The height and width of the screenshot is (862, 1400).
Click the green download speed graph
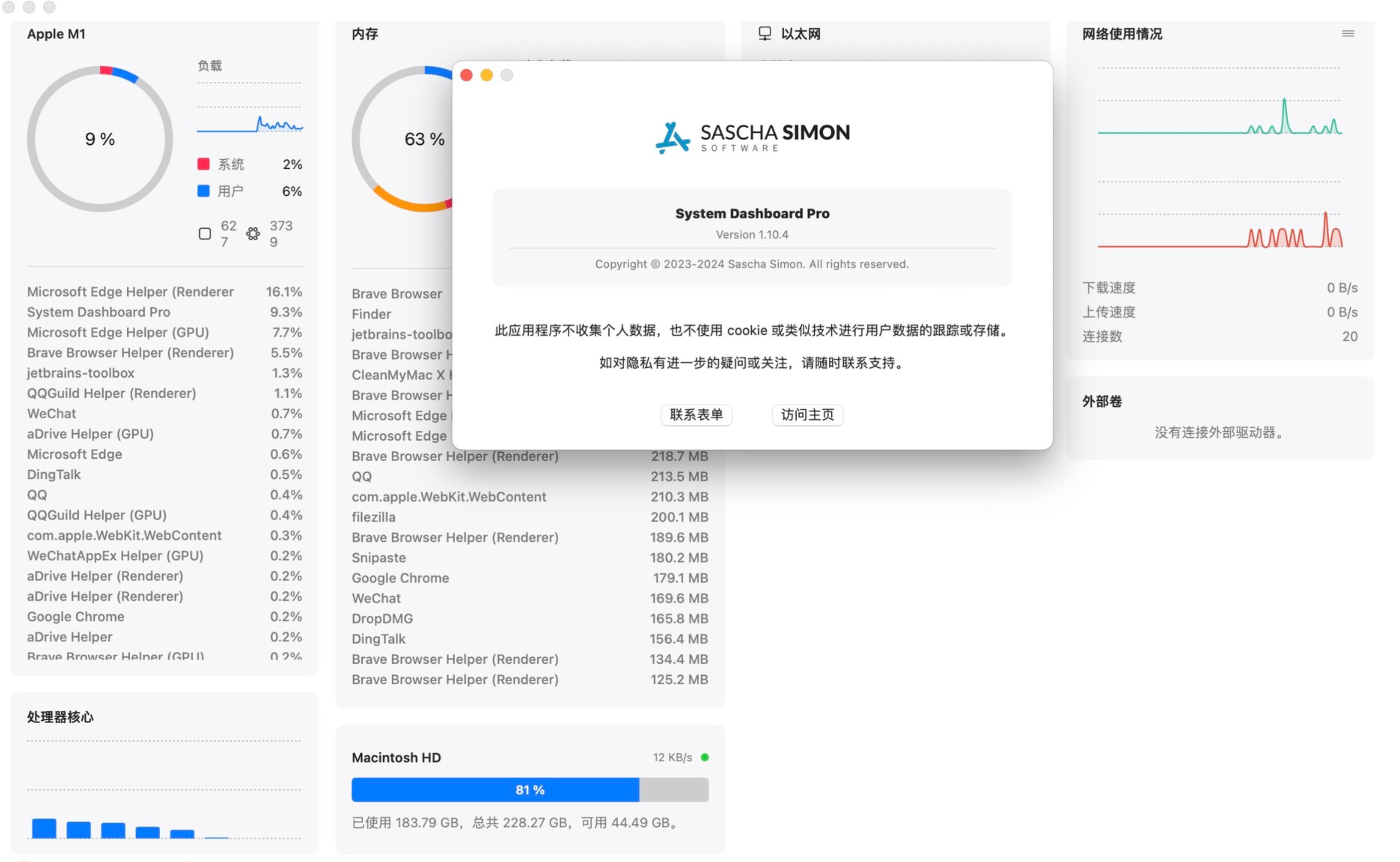[1219, 101]
